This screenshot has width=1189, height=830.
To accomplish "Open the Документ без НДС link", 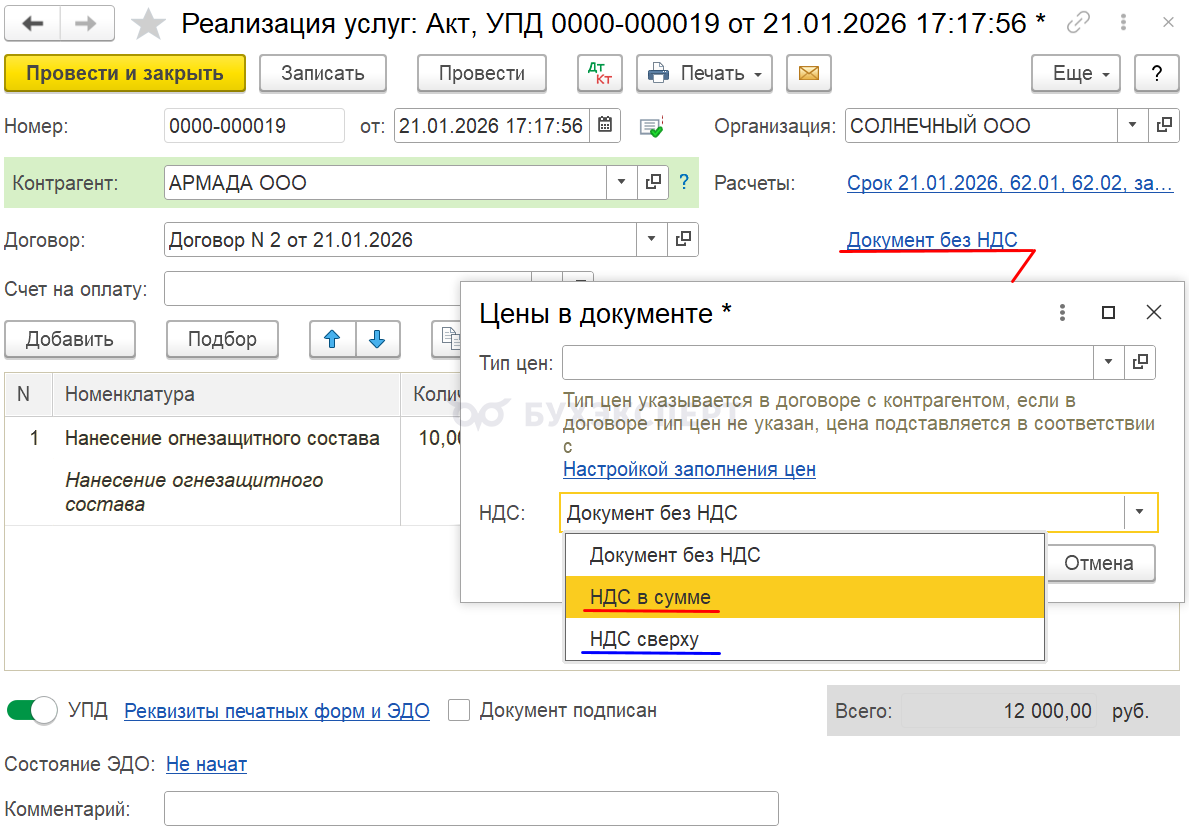I will [932, 240].
